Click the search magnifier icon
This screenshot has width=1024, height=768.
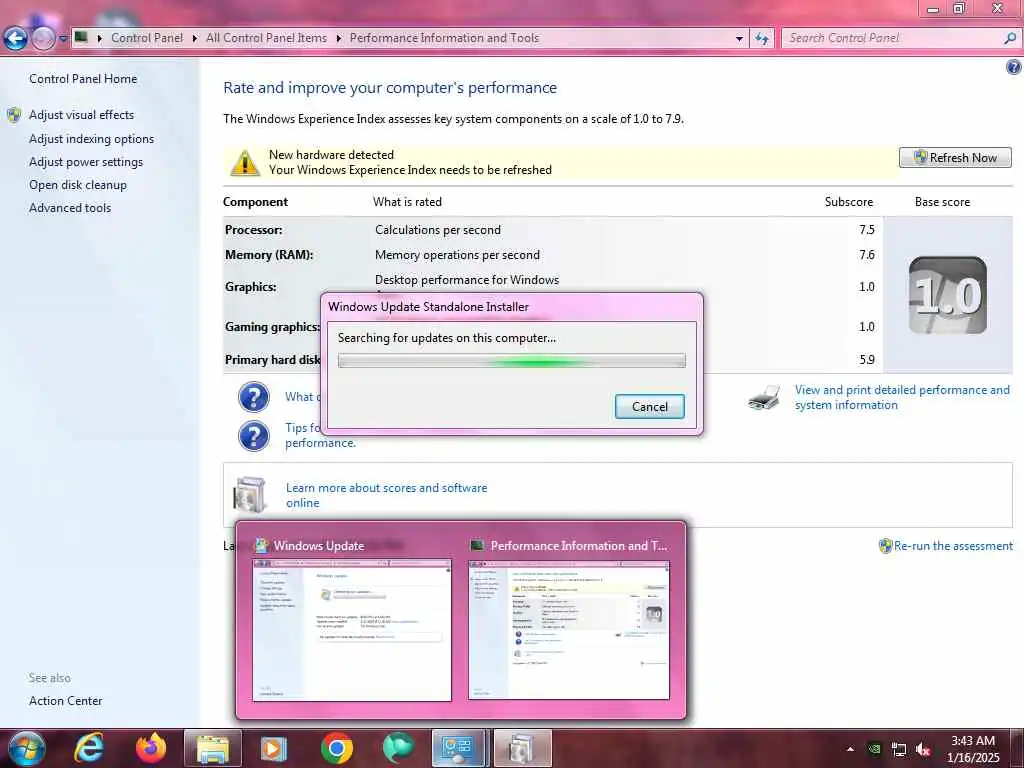1010,38
